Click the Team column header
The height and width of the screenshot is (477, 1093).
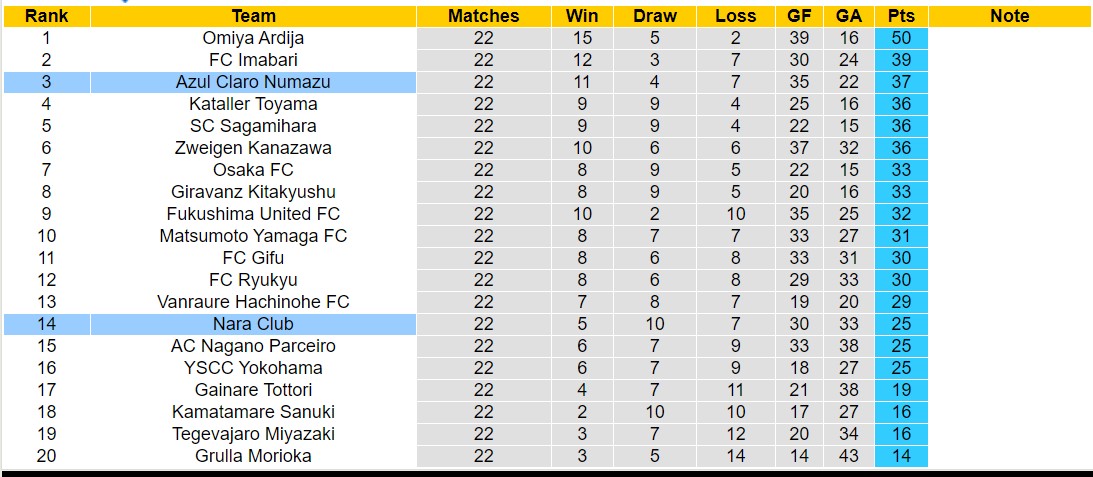click(x=253, y=16)
